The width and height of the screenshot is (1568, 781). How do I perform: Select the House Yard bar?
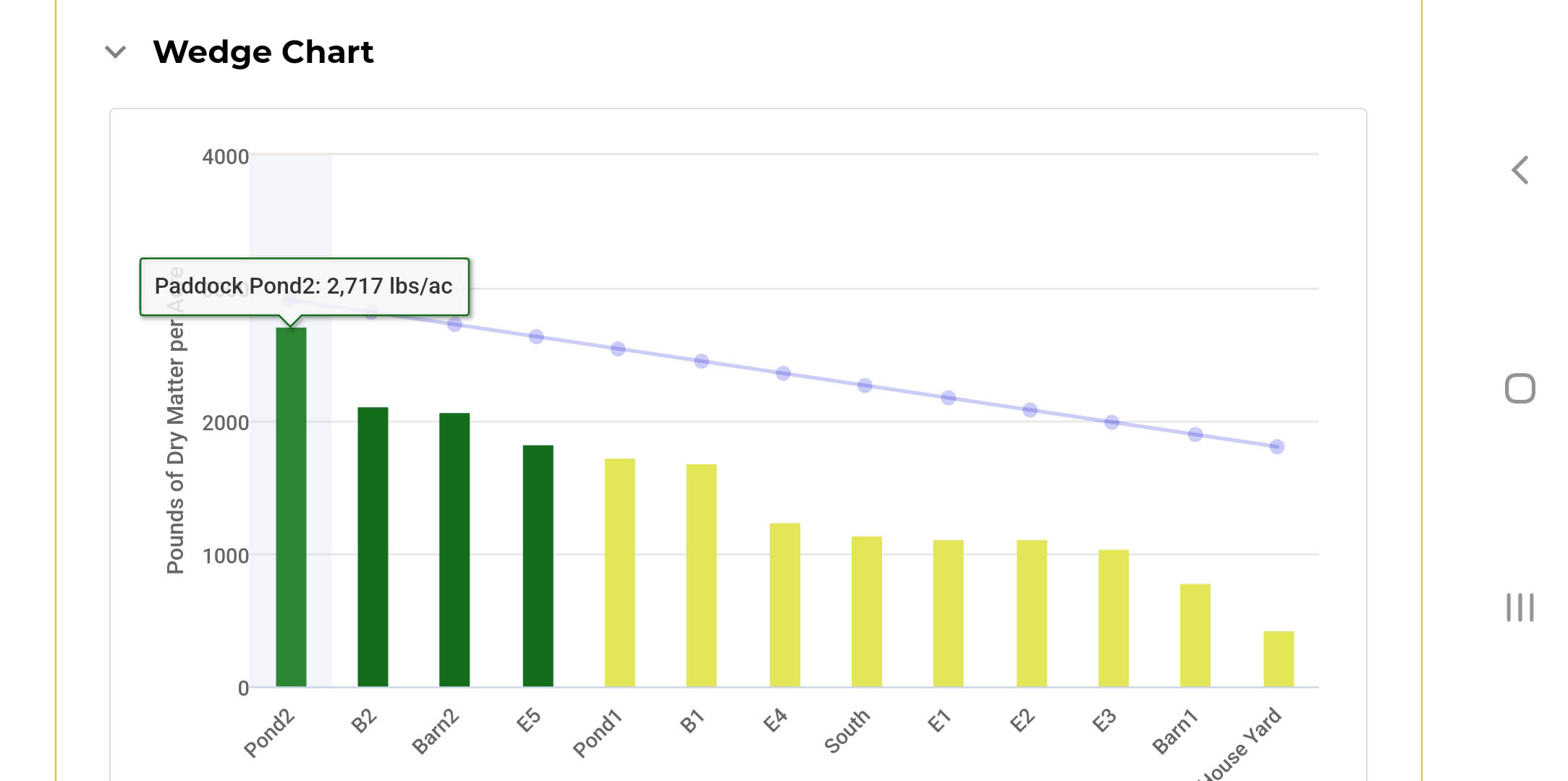coord(1279,659)
